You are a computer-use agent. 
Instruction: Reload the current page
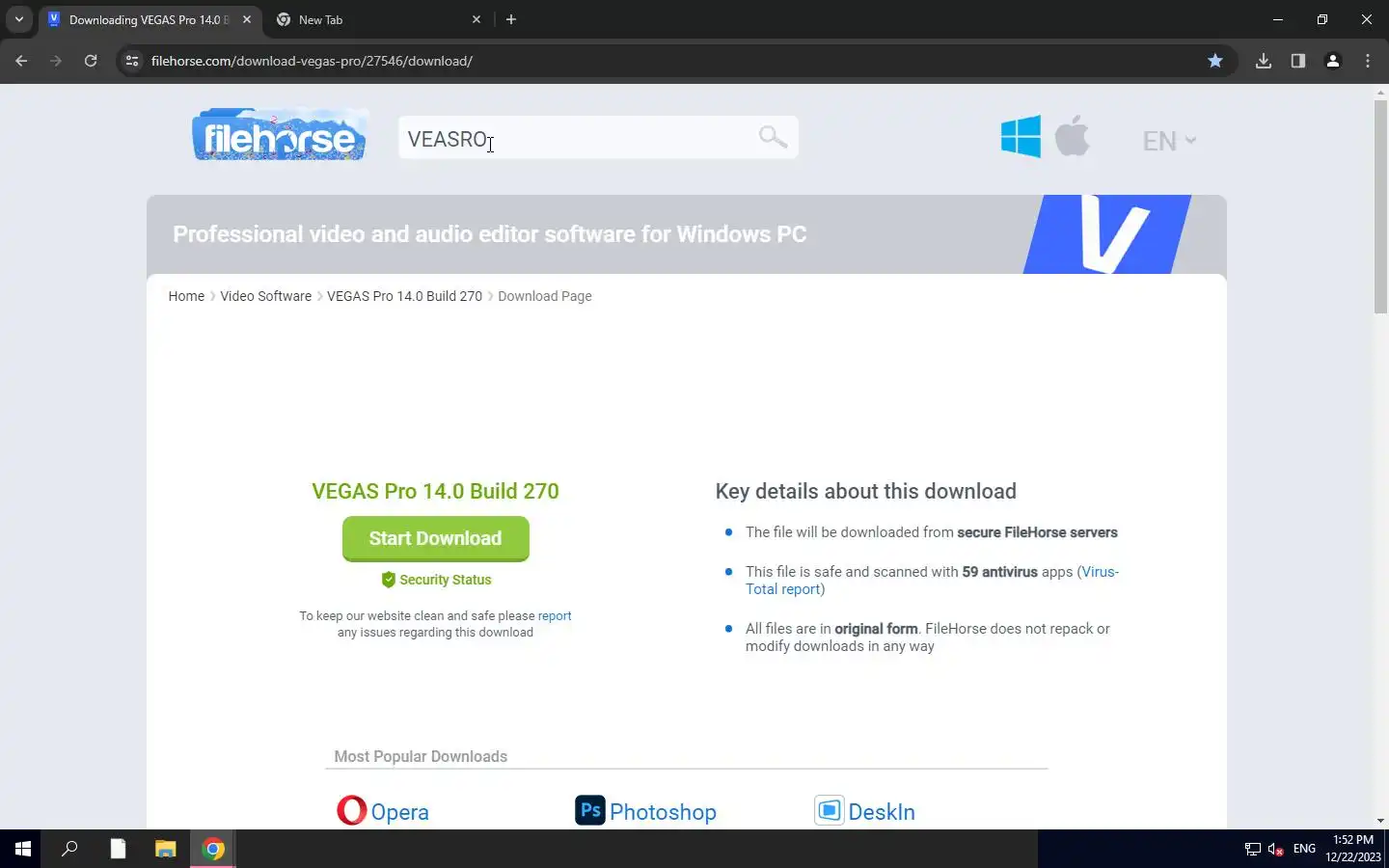[91, 61]
